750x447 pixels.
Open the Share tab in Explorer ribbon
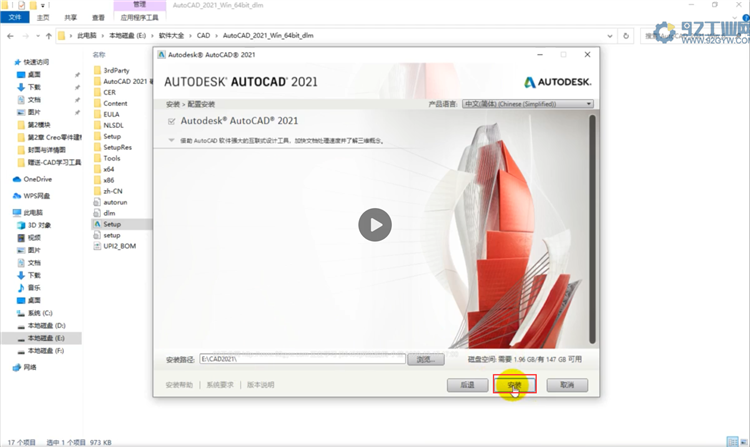point(71,17)
